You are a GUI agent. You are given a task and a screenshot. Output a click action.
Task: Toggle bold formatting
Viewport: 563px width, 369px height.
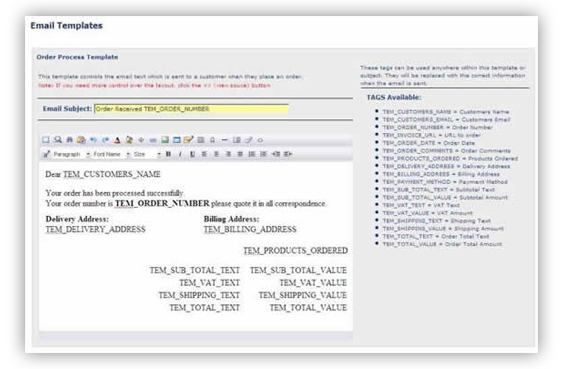pyautogui.click(x=168, y=154)
